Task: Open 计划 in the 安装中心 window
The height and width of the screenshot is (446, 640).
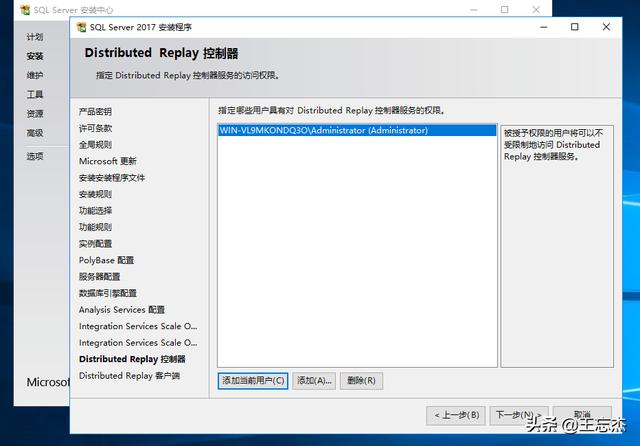Action: [x=35, y=37]
